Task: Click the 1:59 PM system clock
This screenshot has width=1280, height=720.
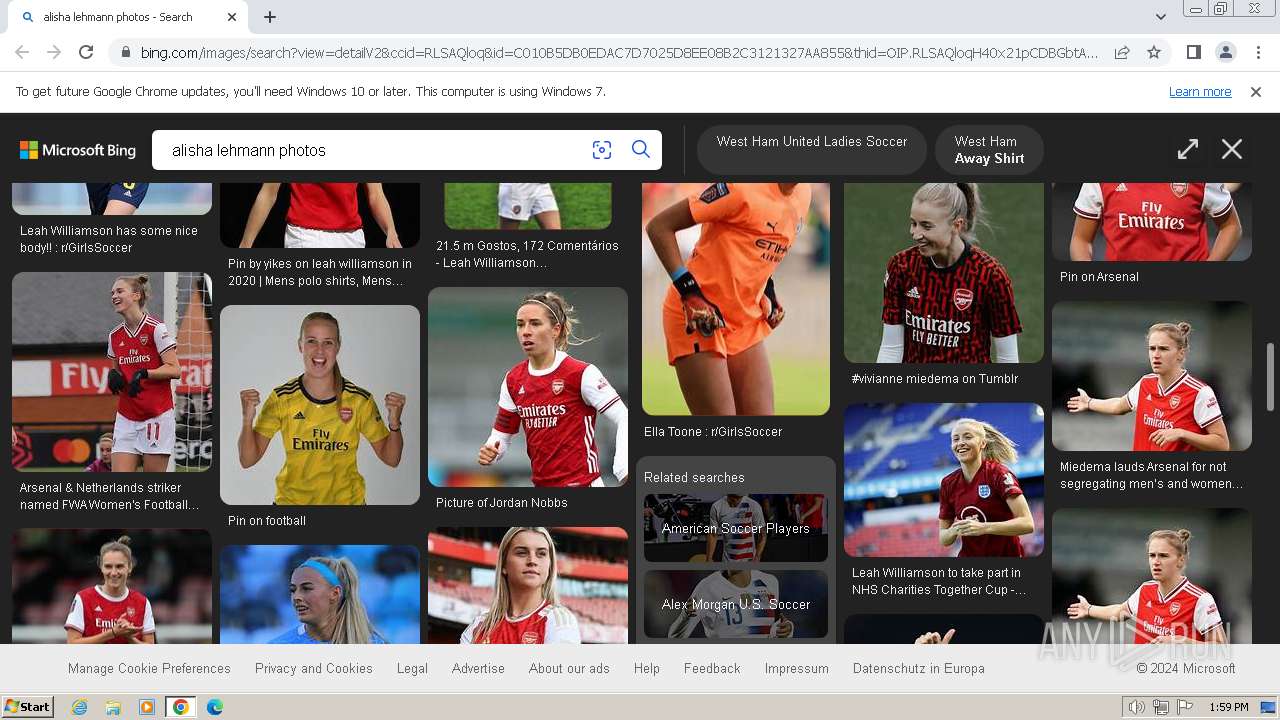Action: point(1229,707)
